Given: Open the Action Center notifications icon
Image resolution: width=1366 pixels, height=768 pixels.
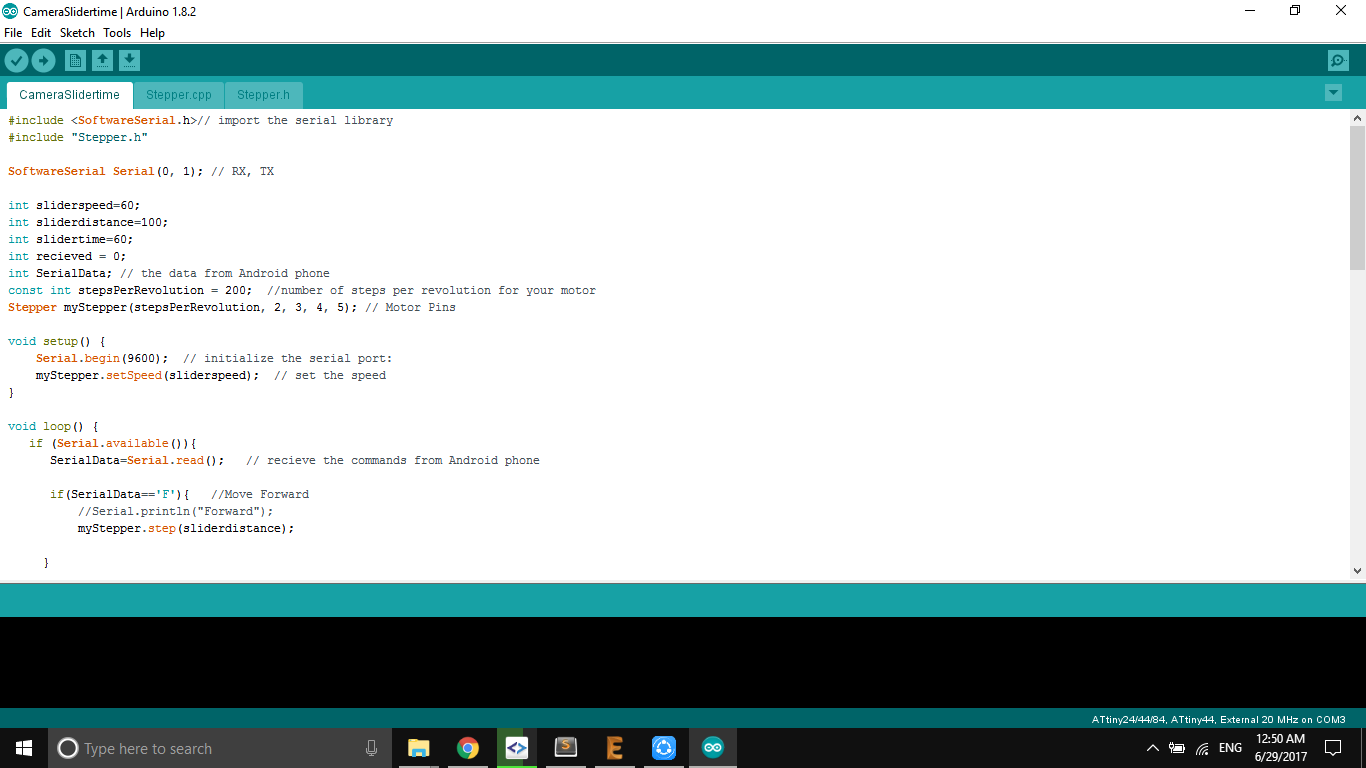Looking at the screenshot, I should (x=1333, y=748).
